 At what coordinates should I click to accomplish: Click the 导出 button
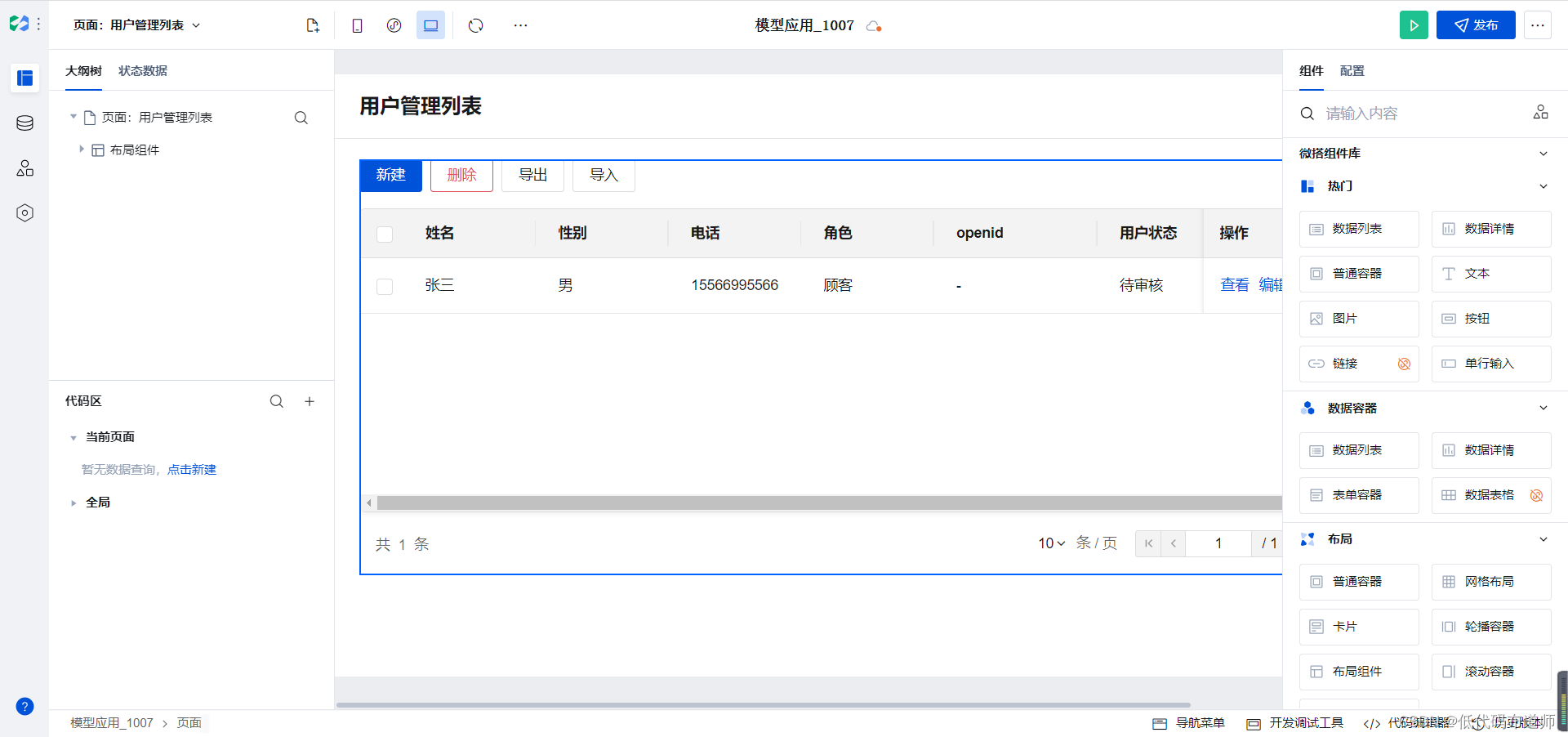pos(532,175)
